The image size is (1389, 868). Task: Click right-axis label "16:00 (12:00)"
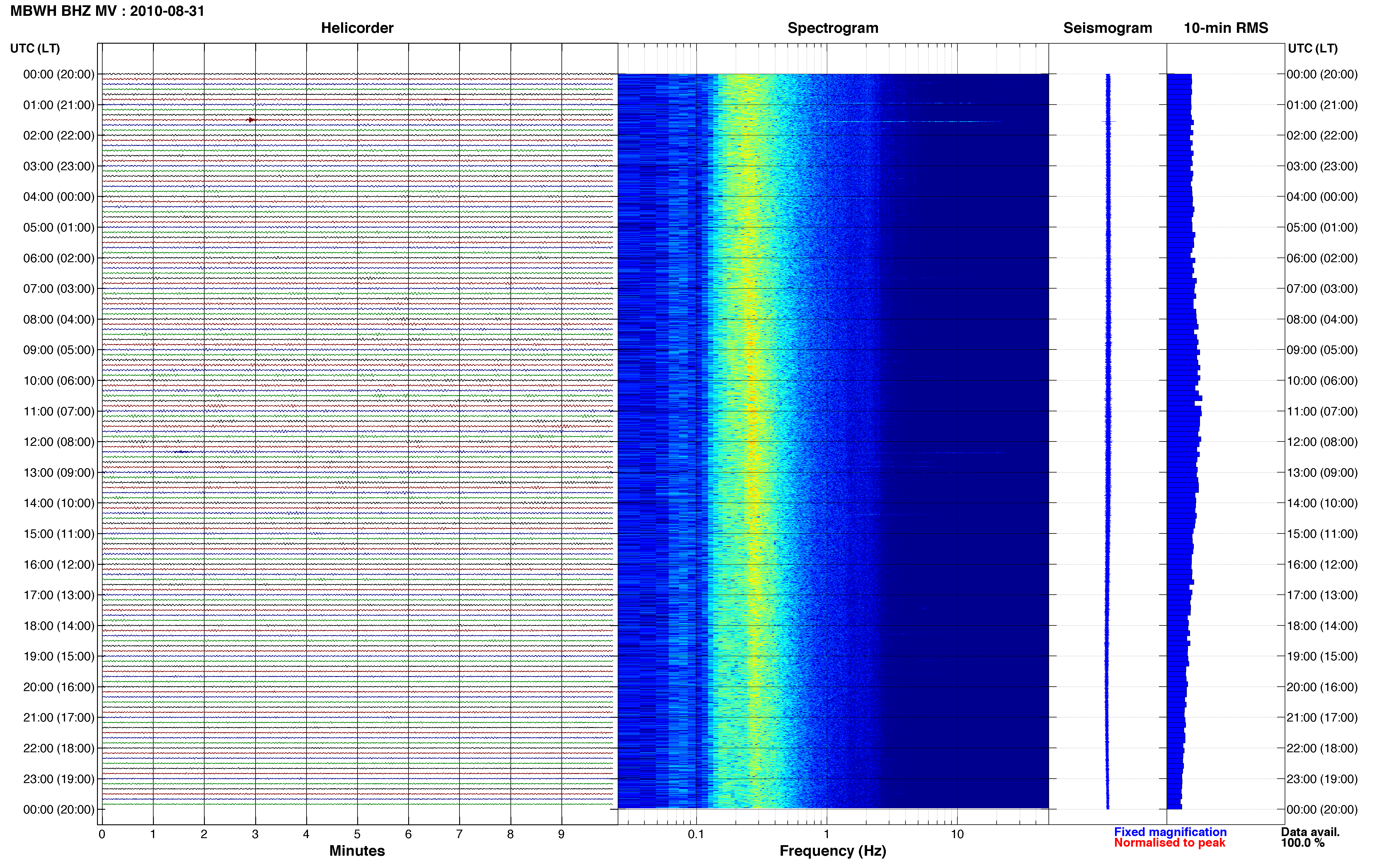[x=1322, y=564]
